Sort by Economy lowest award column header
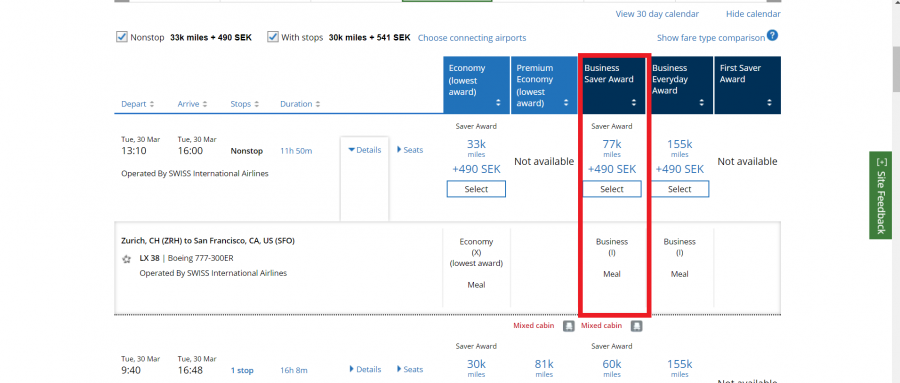Screen dimensions: 900x383 coord(476,85)
